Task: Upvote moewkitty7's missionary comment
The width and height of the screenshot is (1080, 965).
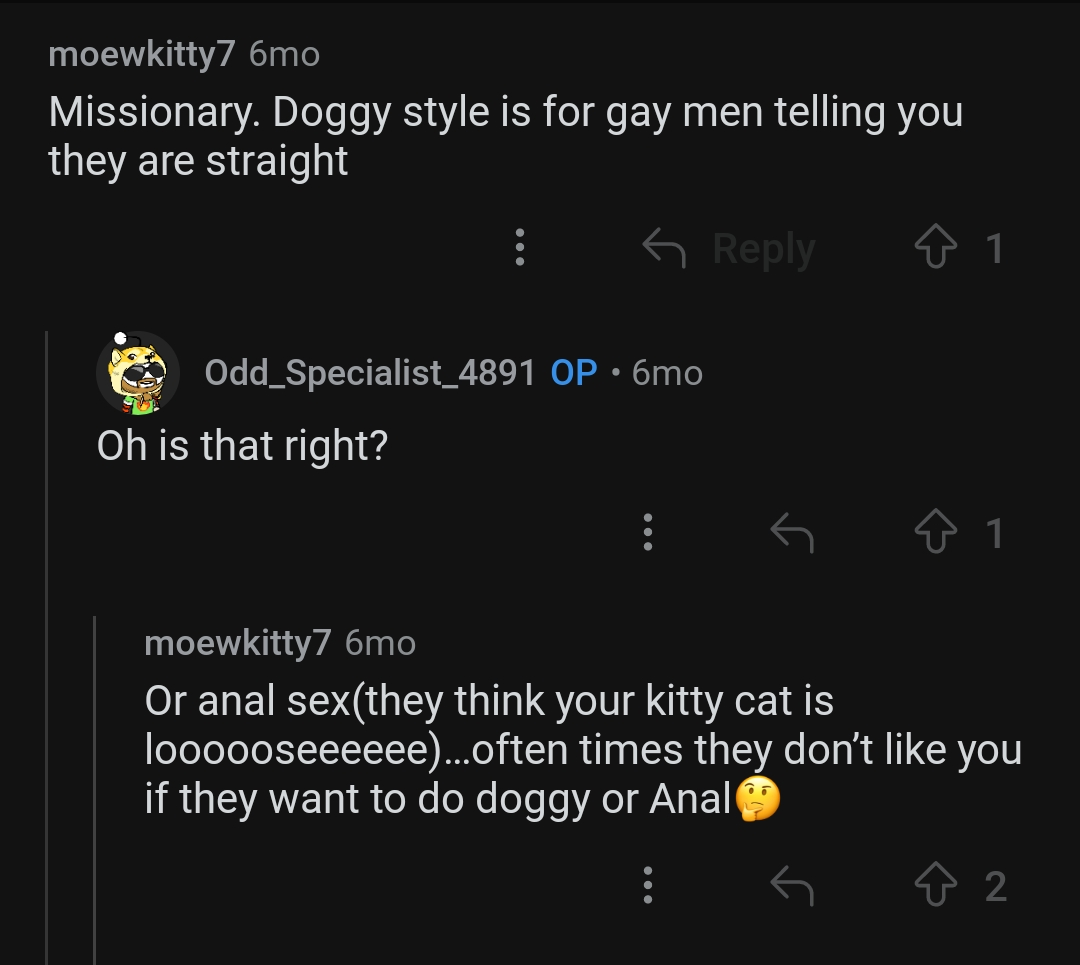Action: 936,248
